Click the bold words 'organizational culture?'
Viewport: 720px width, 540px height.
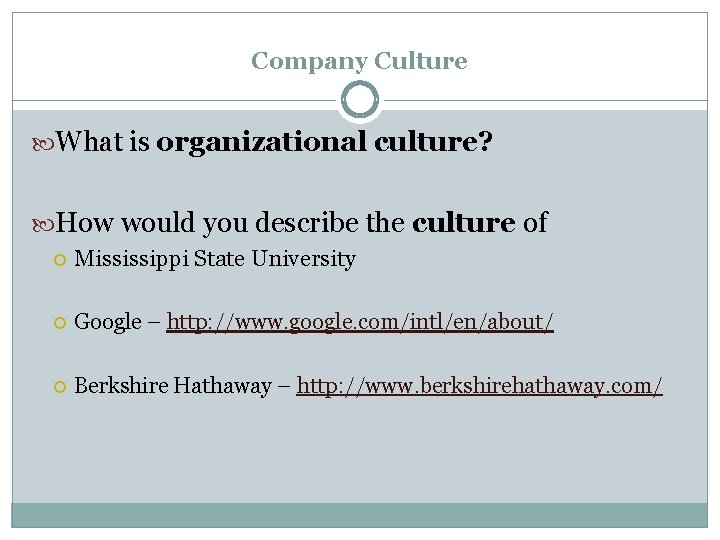pos(324,142)
